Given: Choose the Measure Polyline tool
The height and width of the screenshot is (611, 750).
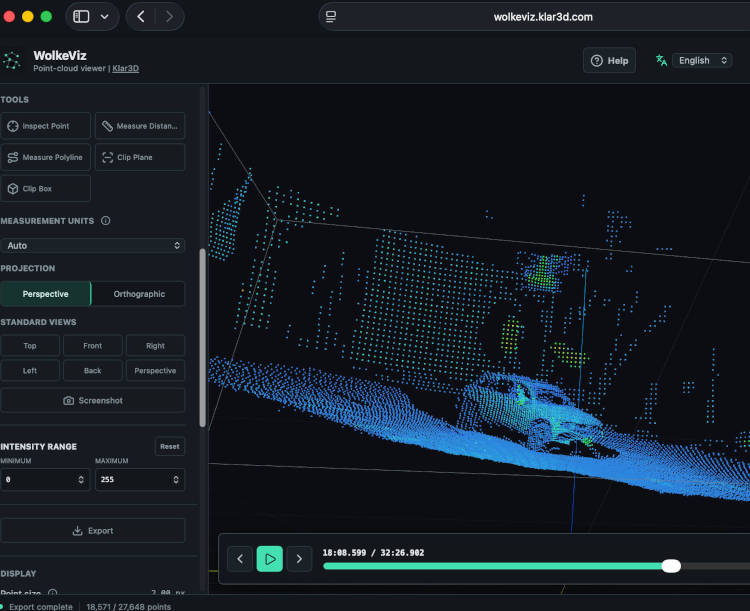Looking at the screenshot, I should [x=45, y=157].
